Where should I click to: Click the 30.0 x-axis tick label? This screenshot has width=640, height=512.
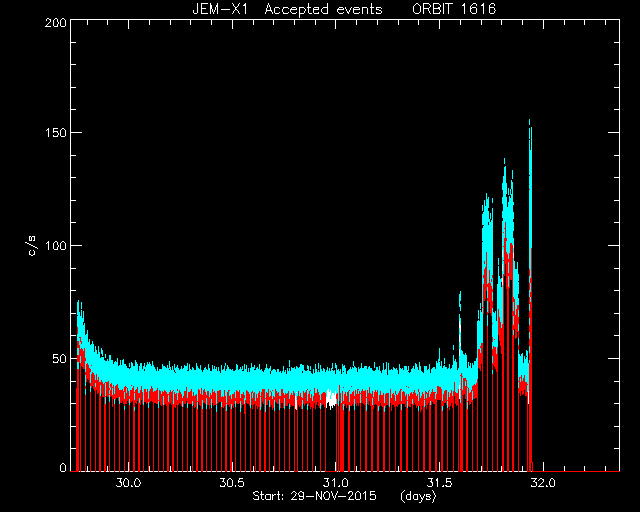[x=128, y=483]
